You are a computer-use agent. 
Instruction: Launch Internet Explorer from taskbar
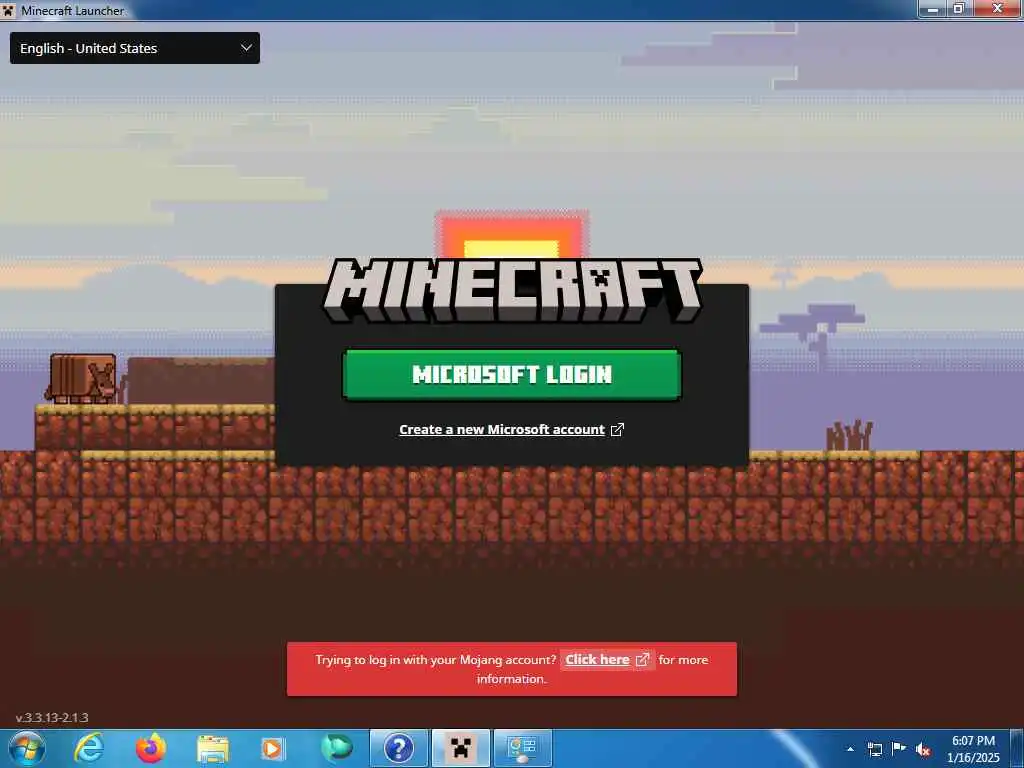[x=89, y=749]
